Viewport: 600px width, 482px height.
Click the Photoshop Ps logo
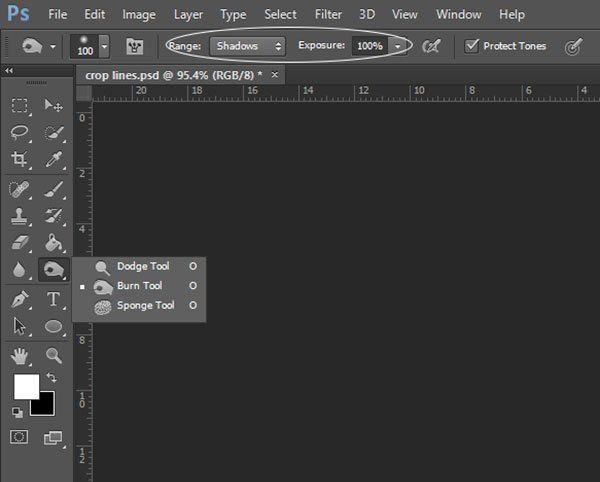18,14
